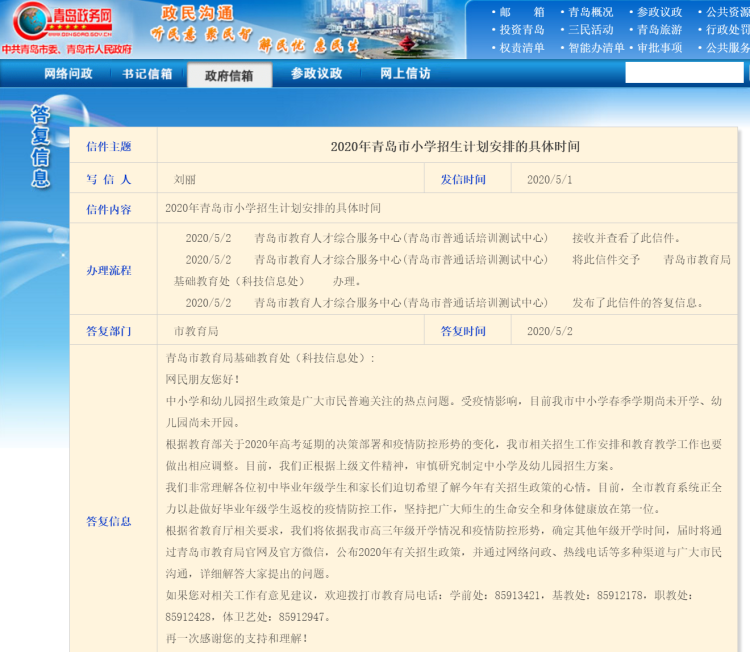Screen dimensions: 750x652
Task: Click the 再一次感谢您的支持和理解 line
Action: pyautogui.click(x=236, y=638)
